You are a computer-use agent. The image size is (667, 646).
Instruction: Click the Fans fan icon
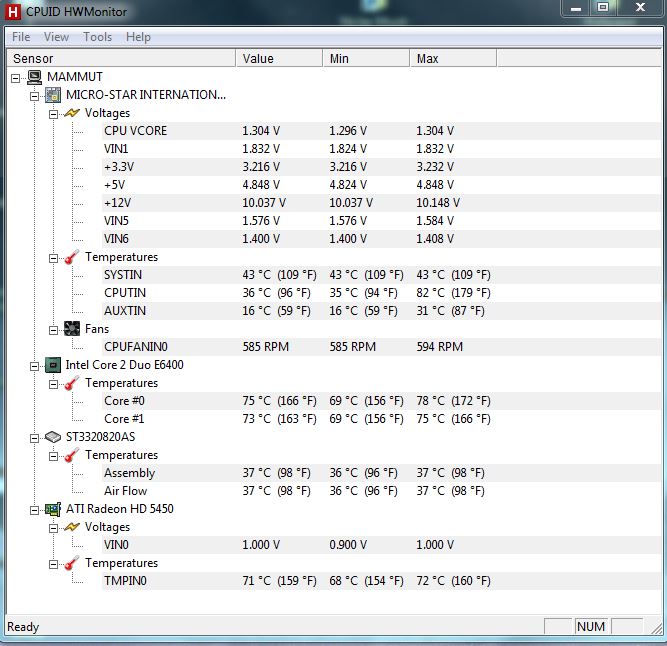(71, 329)
